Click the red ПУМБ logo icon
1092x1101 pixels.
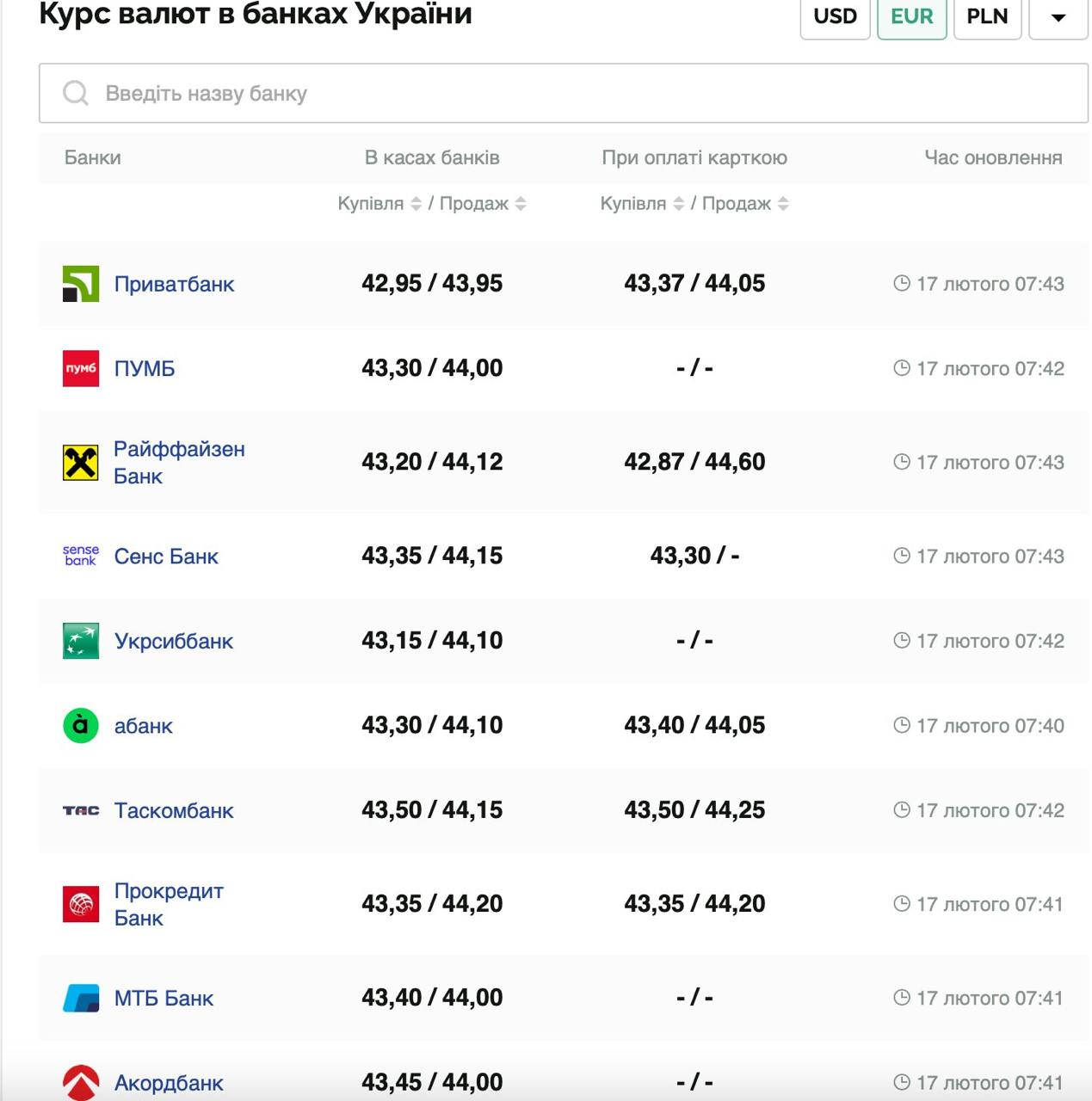(x=81, y=368)
